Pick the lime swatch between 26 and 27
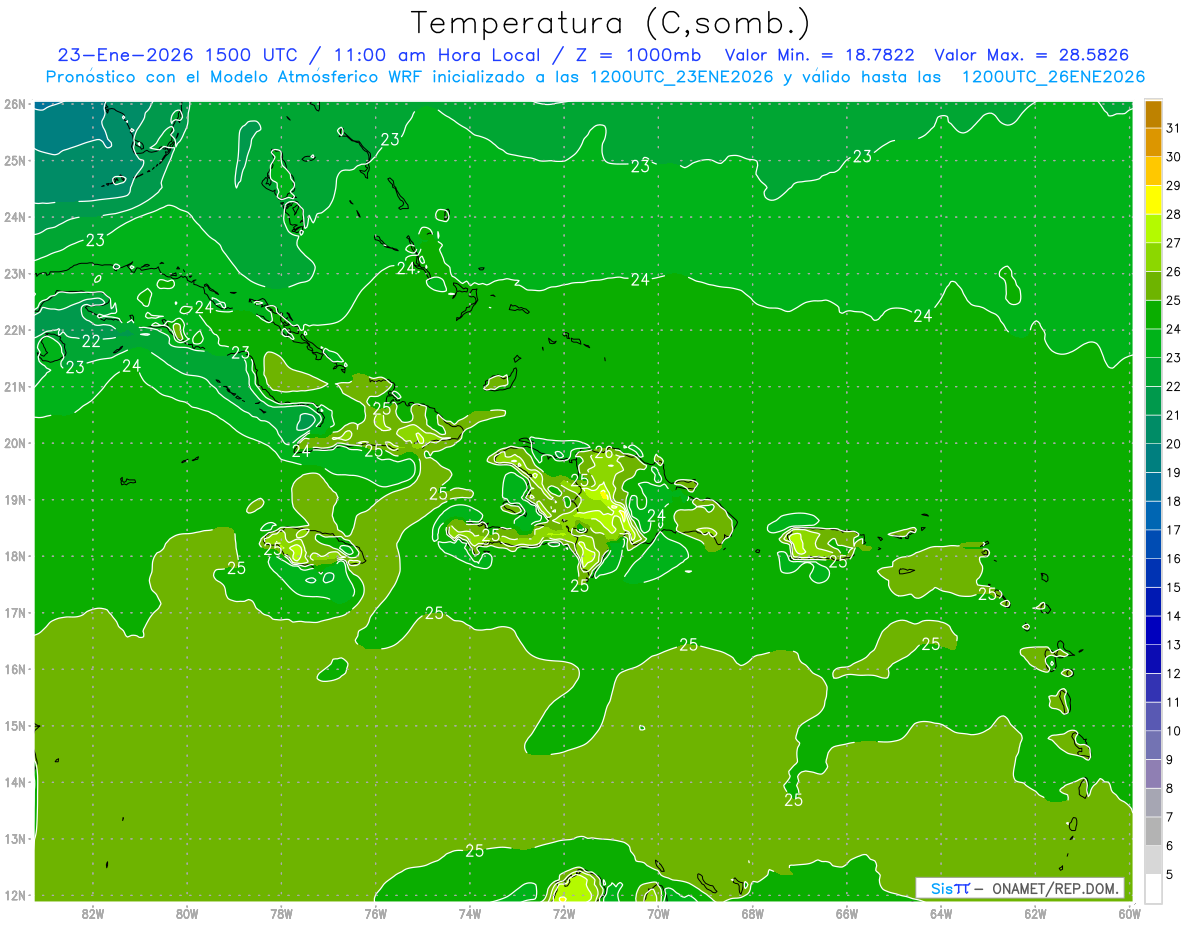The image size is (1200, 927). tap(1153, 257)
